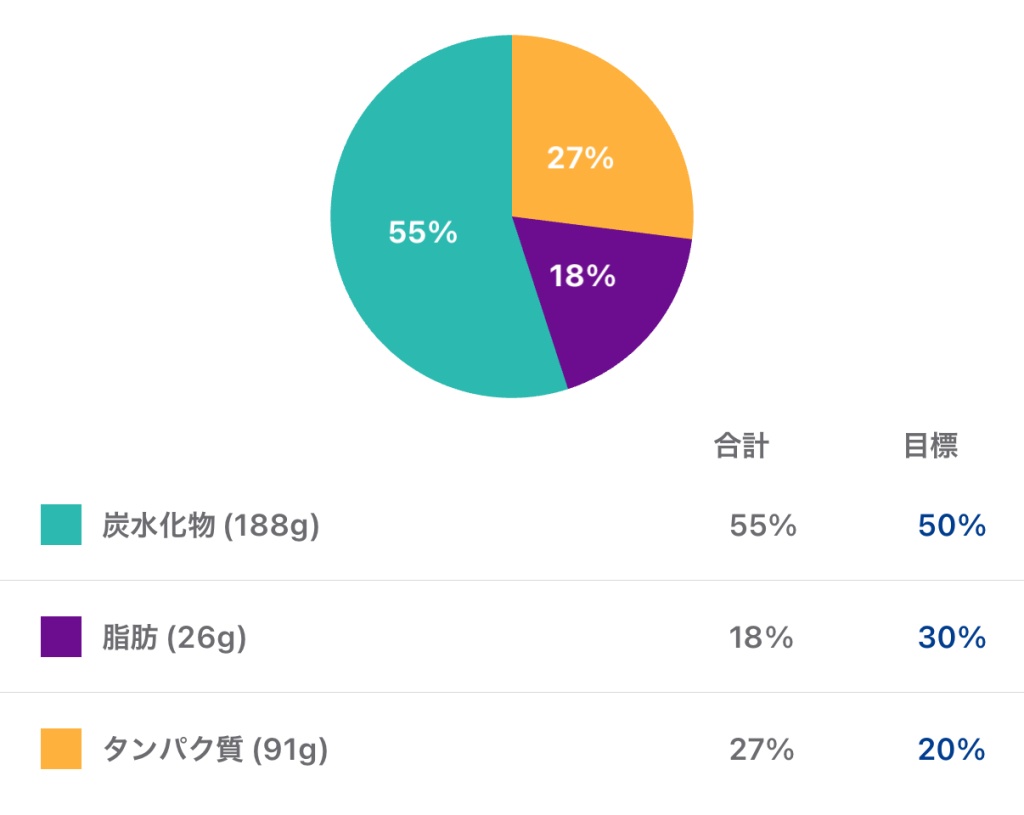
Task: Open the 30% goal for 脂肪
Action: (x=951, y=638)
